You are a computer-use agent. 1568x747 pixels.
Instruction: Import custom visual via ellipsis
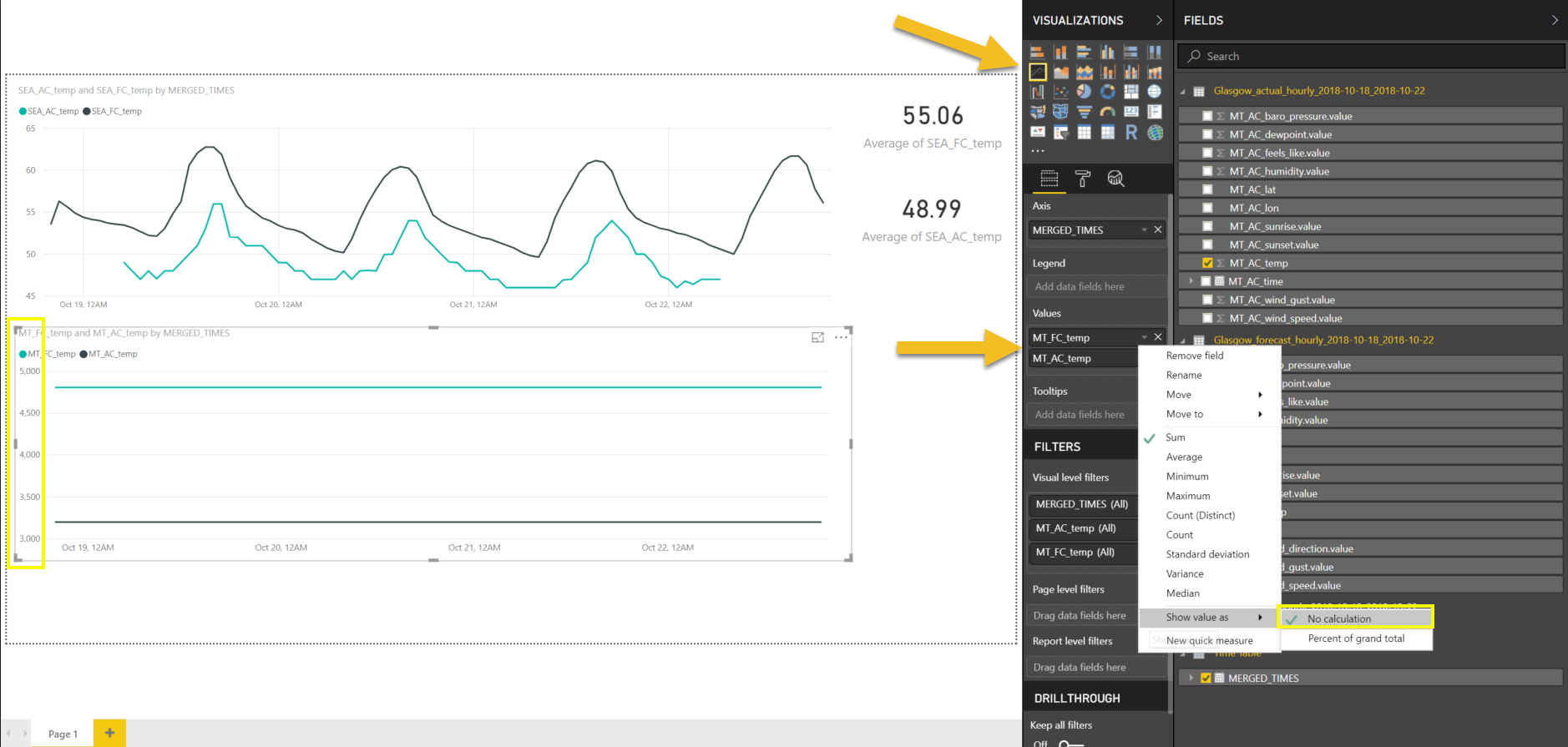point(1038,151)
